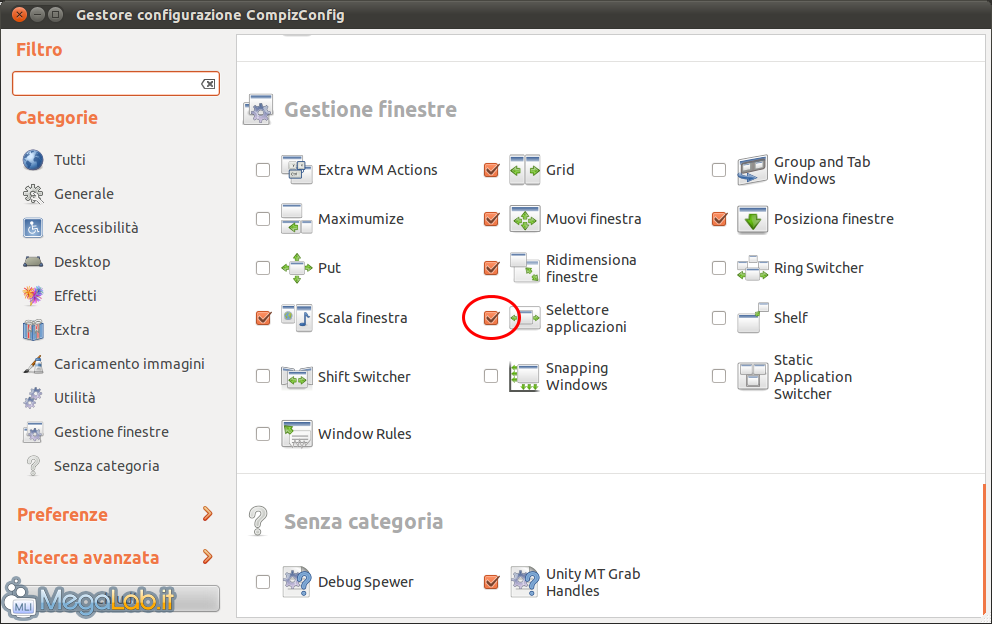Viewport: 992px width, 624px height.
Task: Click the Shelf plugin icon
Action: coord(752,318)
